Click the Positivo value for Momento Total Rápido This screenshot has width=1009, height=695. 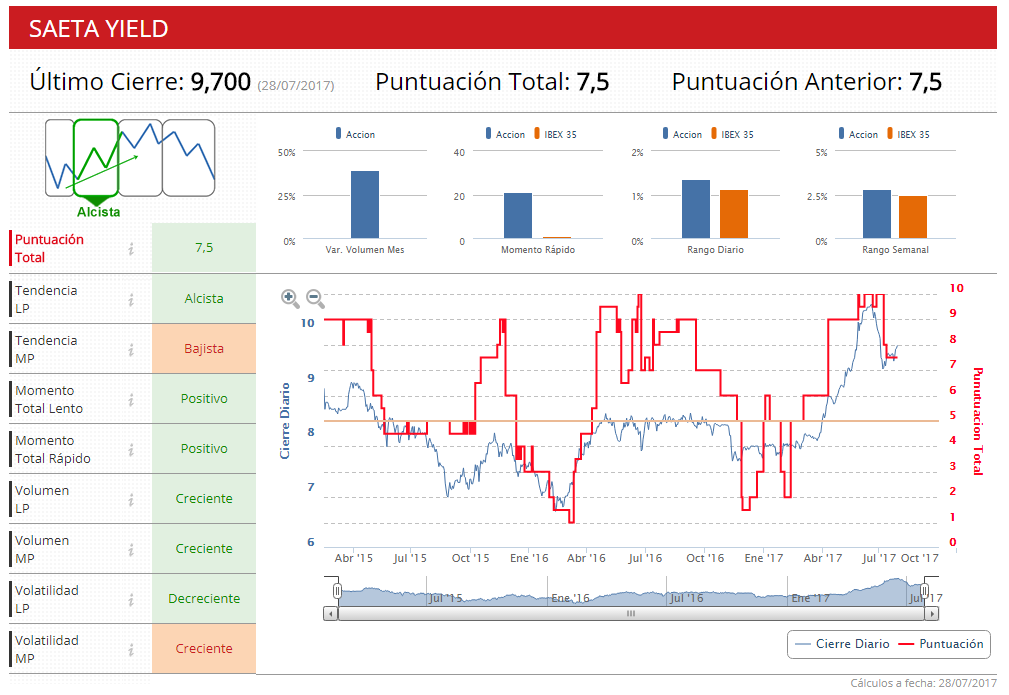204,449
